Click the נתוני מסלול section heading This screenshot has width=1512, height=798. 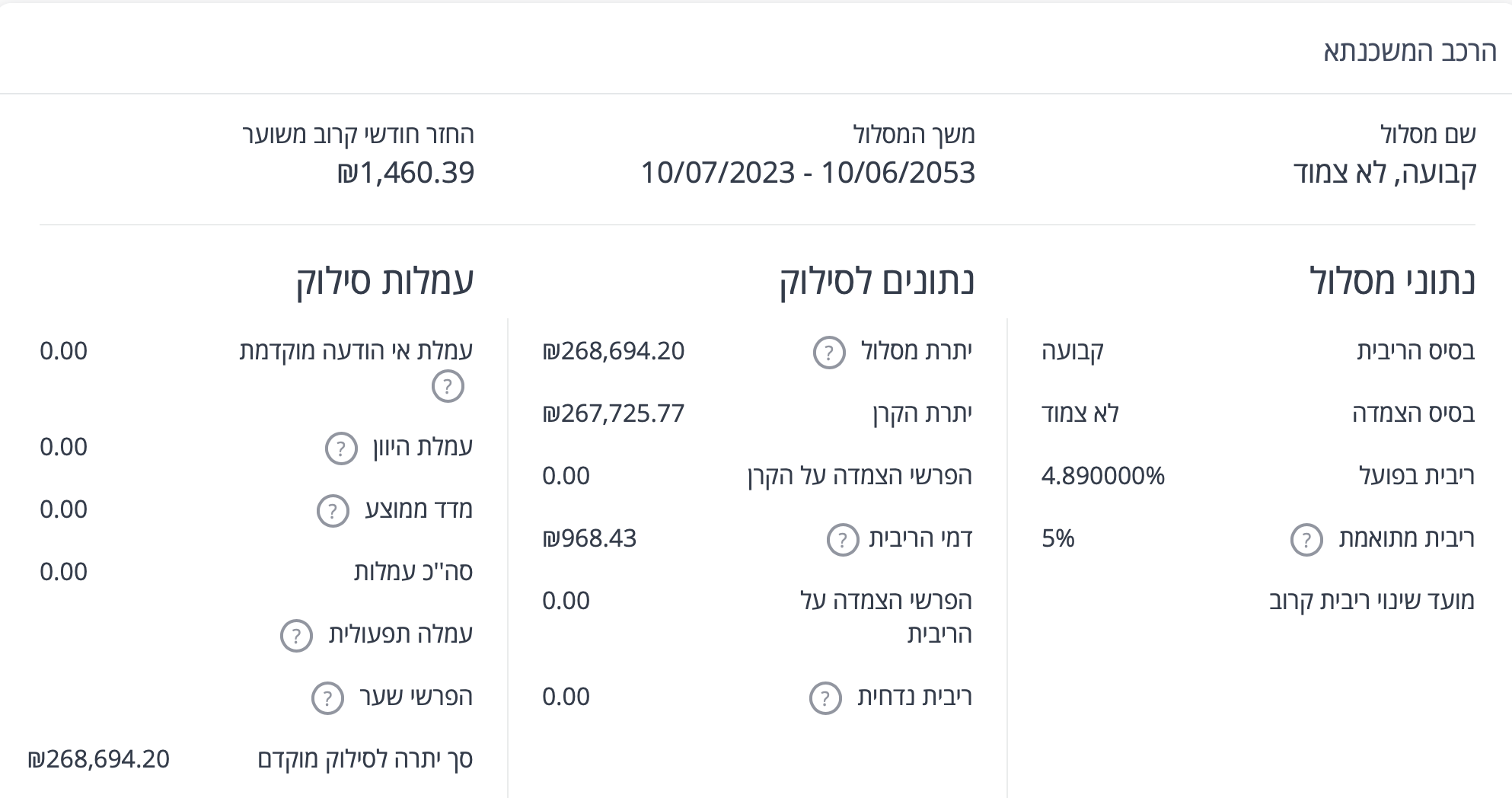pyautogui.click(x=1392, y=280)
